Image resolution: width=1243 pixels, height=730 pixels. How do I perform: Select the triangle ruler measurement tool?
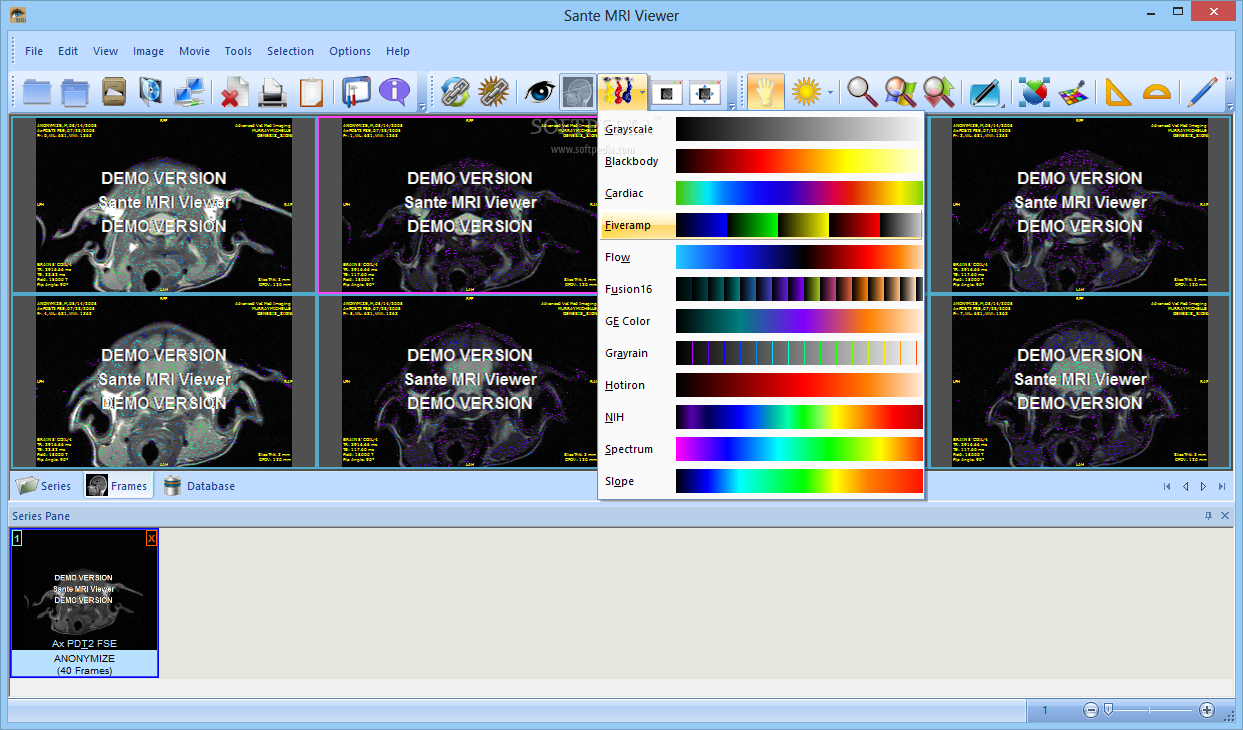1118,92
